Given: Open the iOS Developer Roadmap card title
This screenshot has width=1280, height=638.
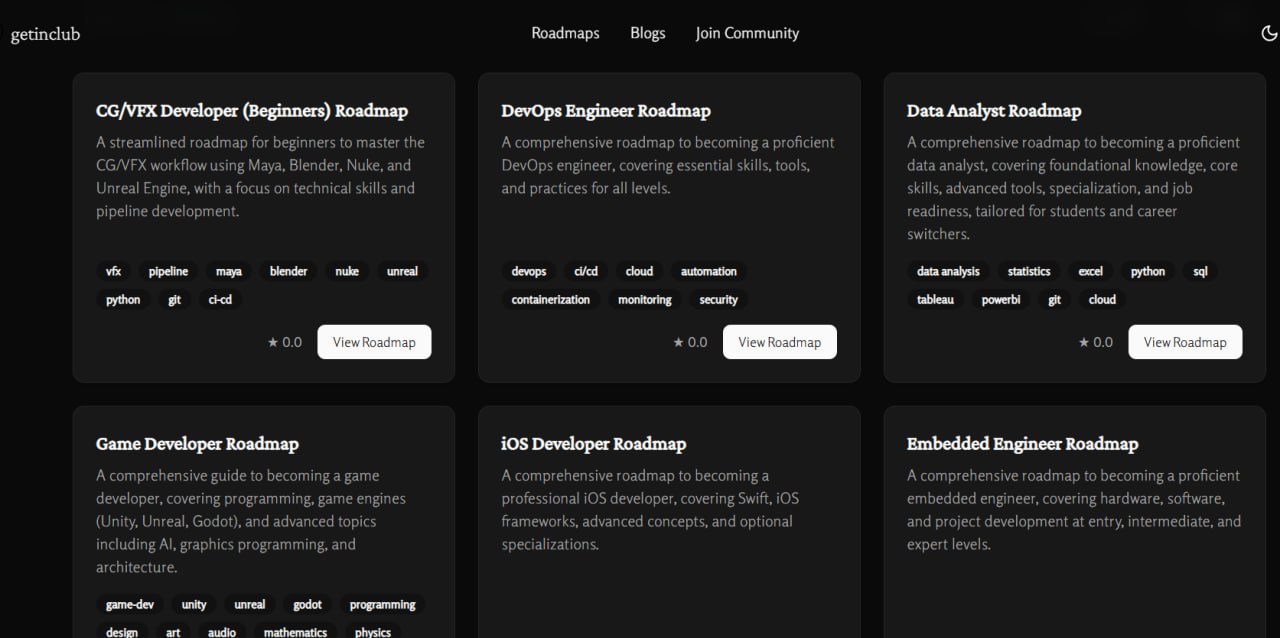Looking at the screenshot, I should (x=593, y=444).
